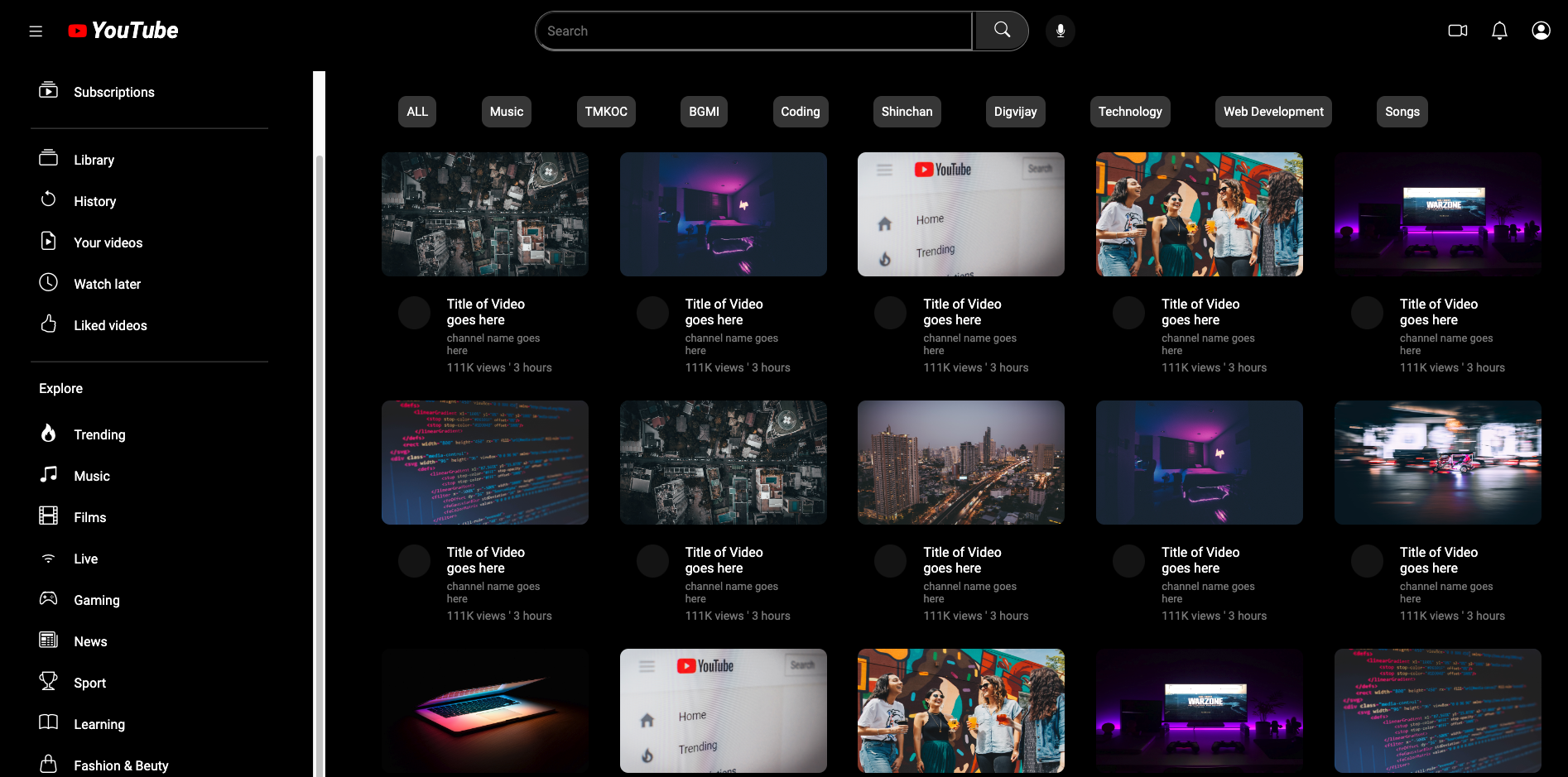Choose the Technology category chip

pos(1129,112)
